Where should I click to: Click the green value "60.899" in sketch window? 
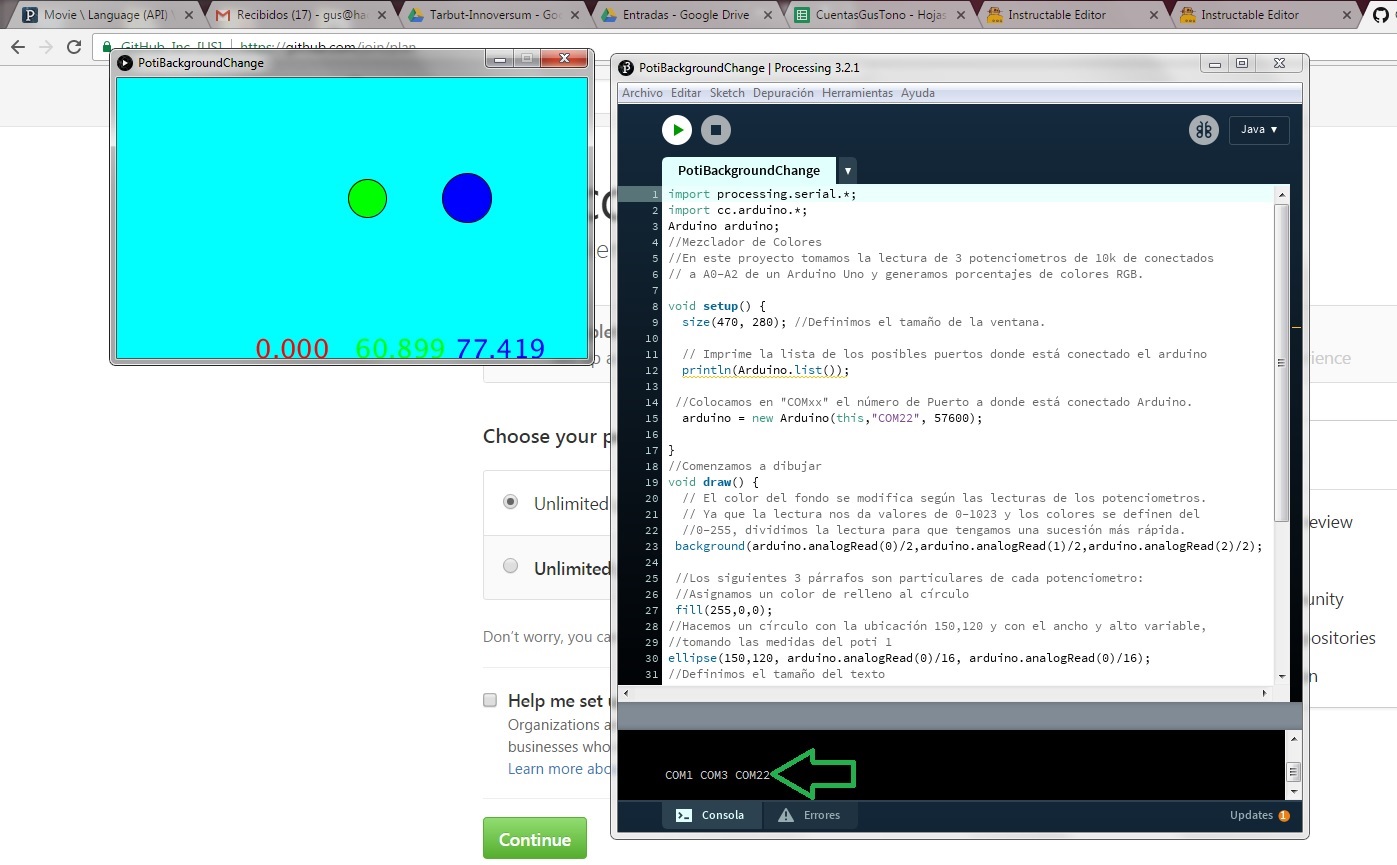coord(400,349)
